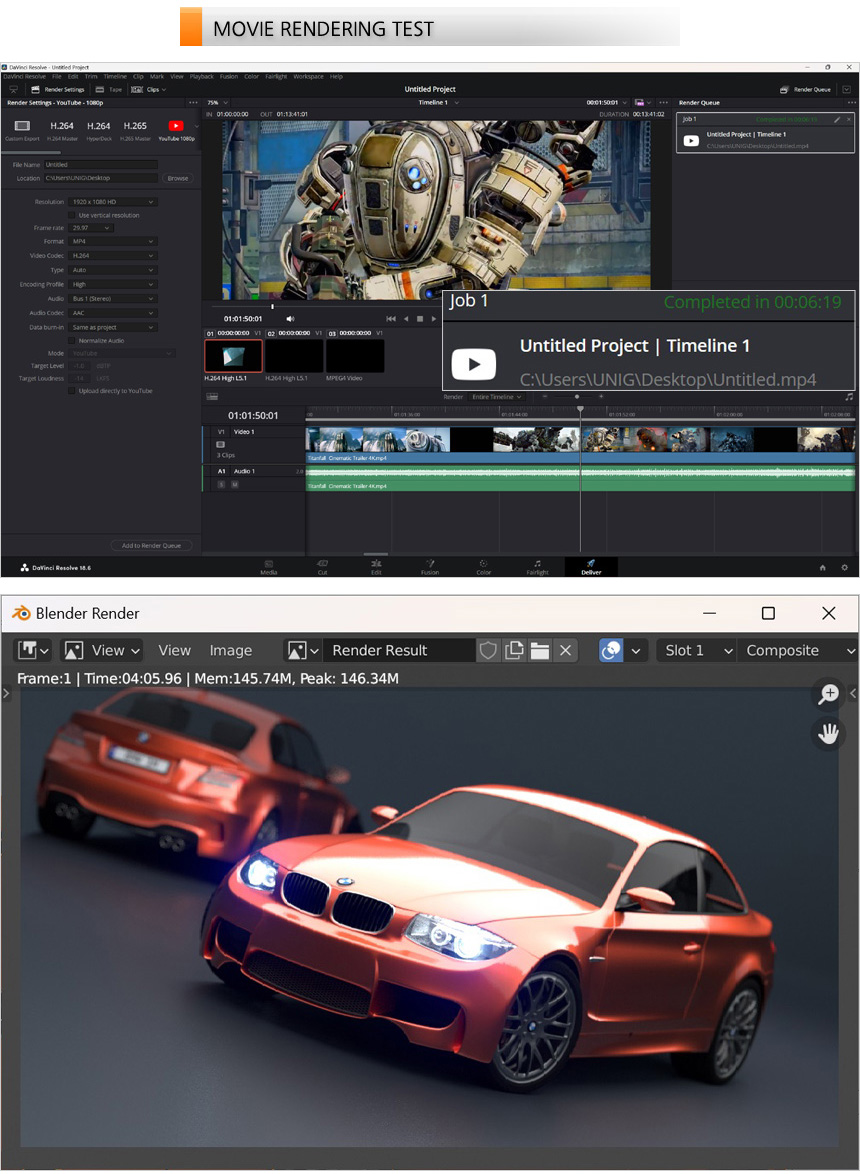The width and height of the screenshot is (860, 1174).
Task: Open the Playback menu
Action: (201, 76)
